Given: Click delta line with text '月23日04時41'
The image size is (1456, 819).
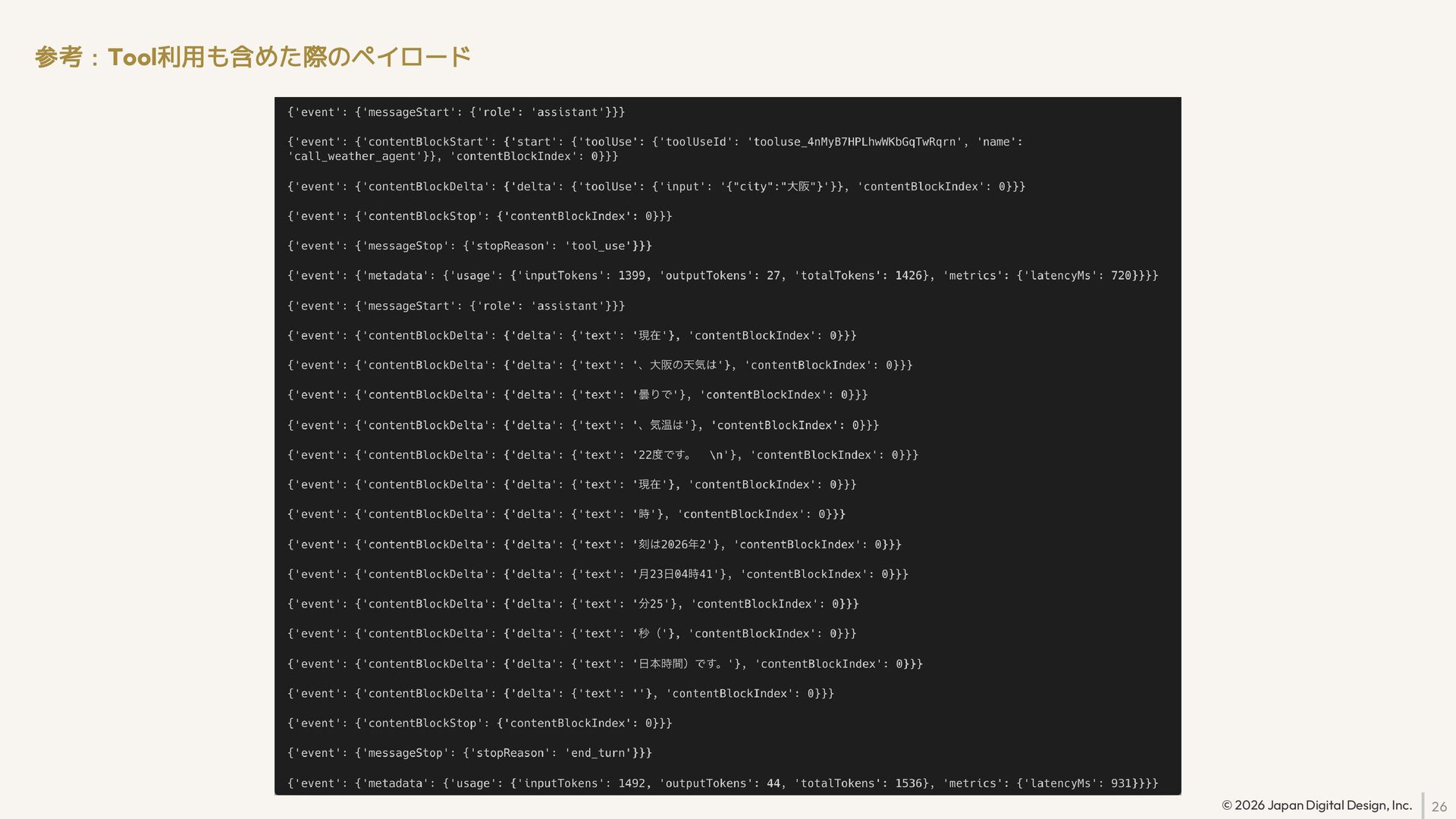Looking at the screenshot, I should pos(598,574).
